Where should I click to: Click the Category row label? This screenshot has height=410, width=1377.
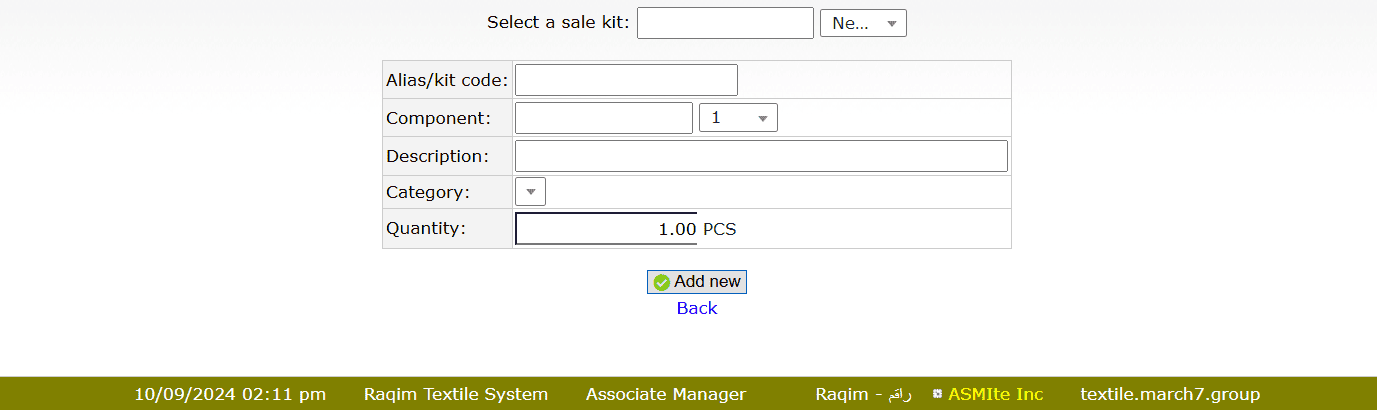pos(428,192)
